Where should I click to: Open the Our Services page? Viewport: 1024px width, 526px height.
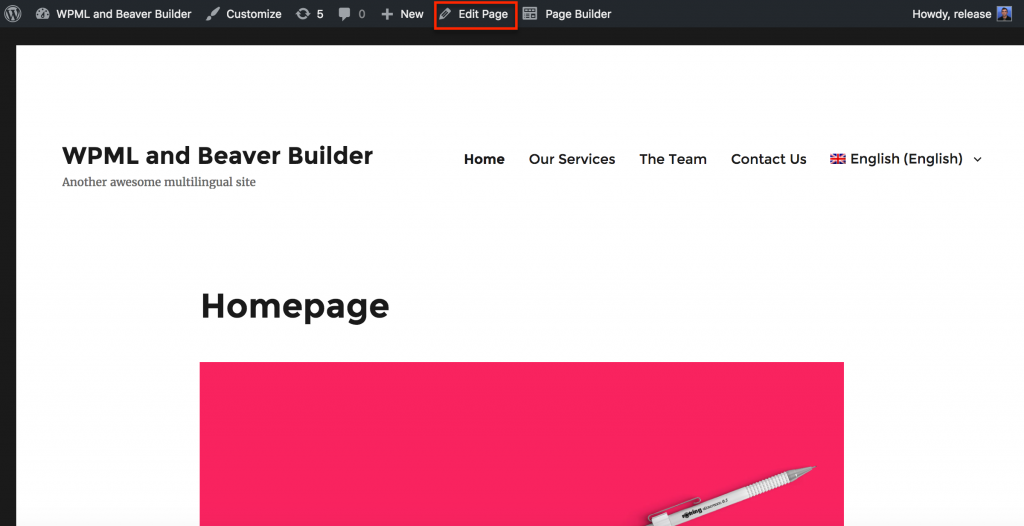point(572,159)
